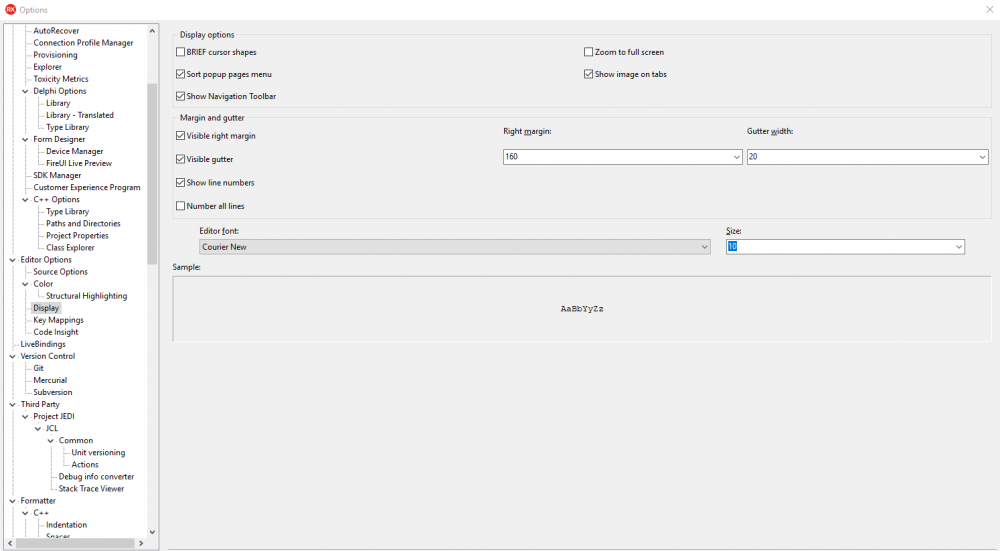This screenshot has width=1000, height=551.
Task: Open the Gutter width dropdown
Action: tap(982, 157)
